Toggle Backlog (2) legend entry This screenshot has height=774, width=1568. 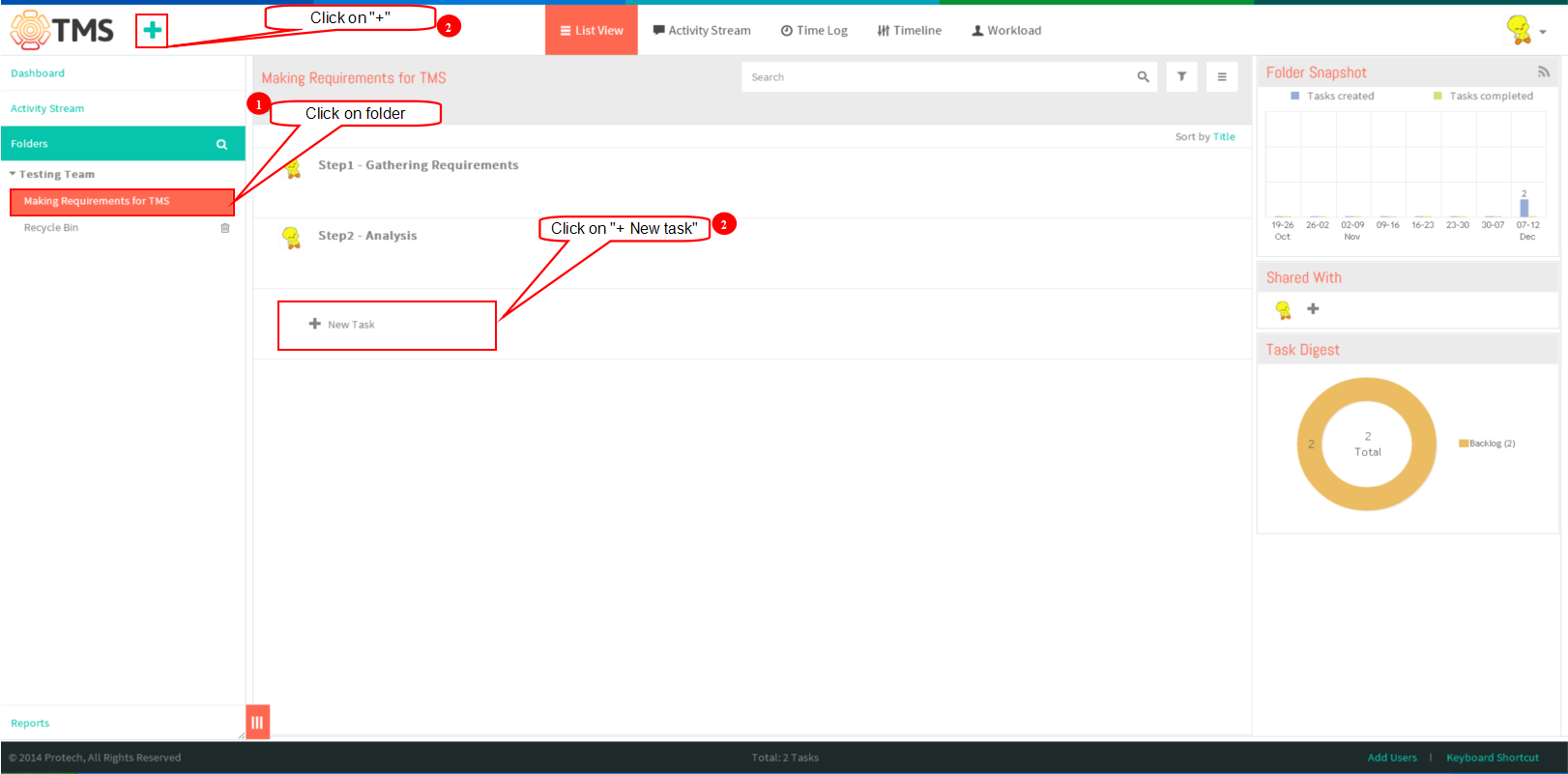pyautogui.click(x=1487, y=444)
